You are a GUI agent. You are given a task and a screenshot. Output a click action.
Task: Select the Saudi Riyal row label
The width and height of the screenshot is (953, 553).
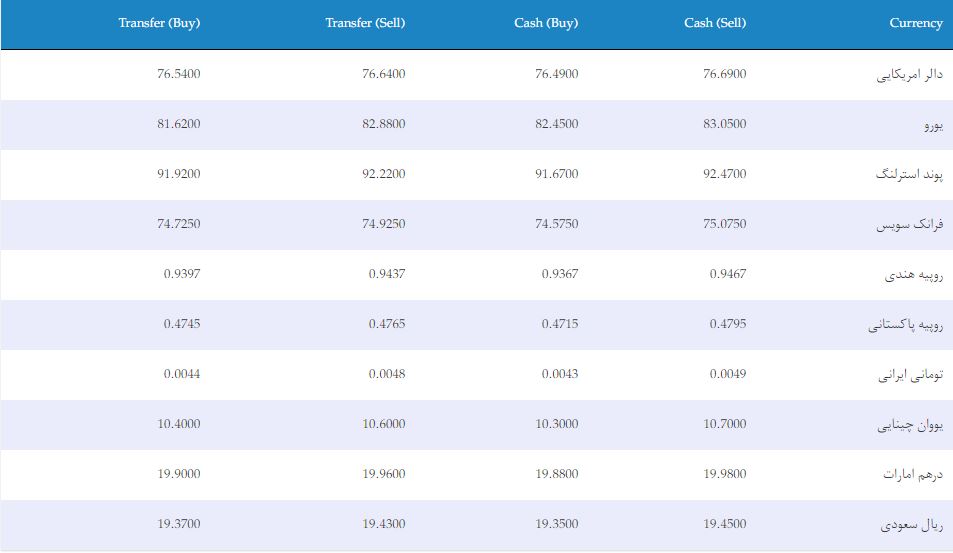click(x=912, y=524)
